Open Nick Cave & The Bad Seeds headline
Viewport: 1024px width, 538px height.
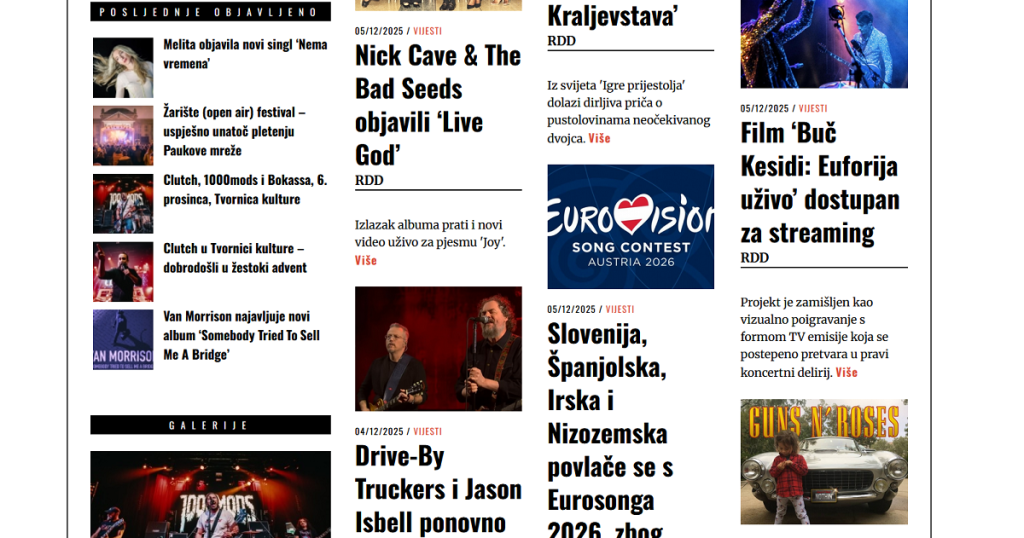click(x=438, y=105)
